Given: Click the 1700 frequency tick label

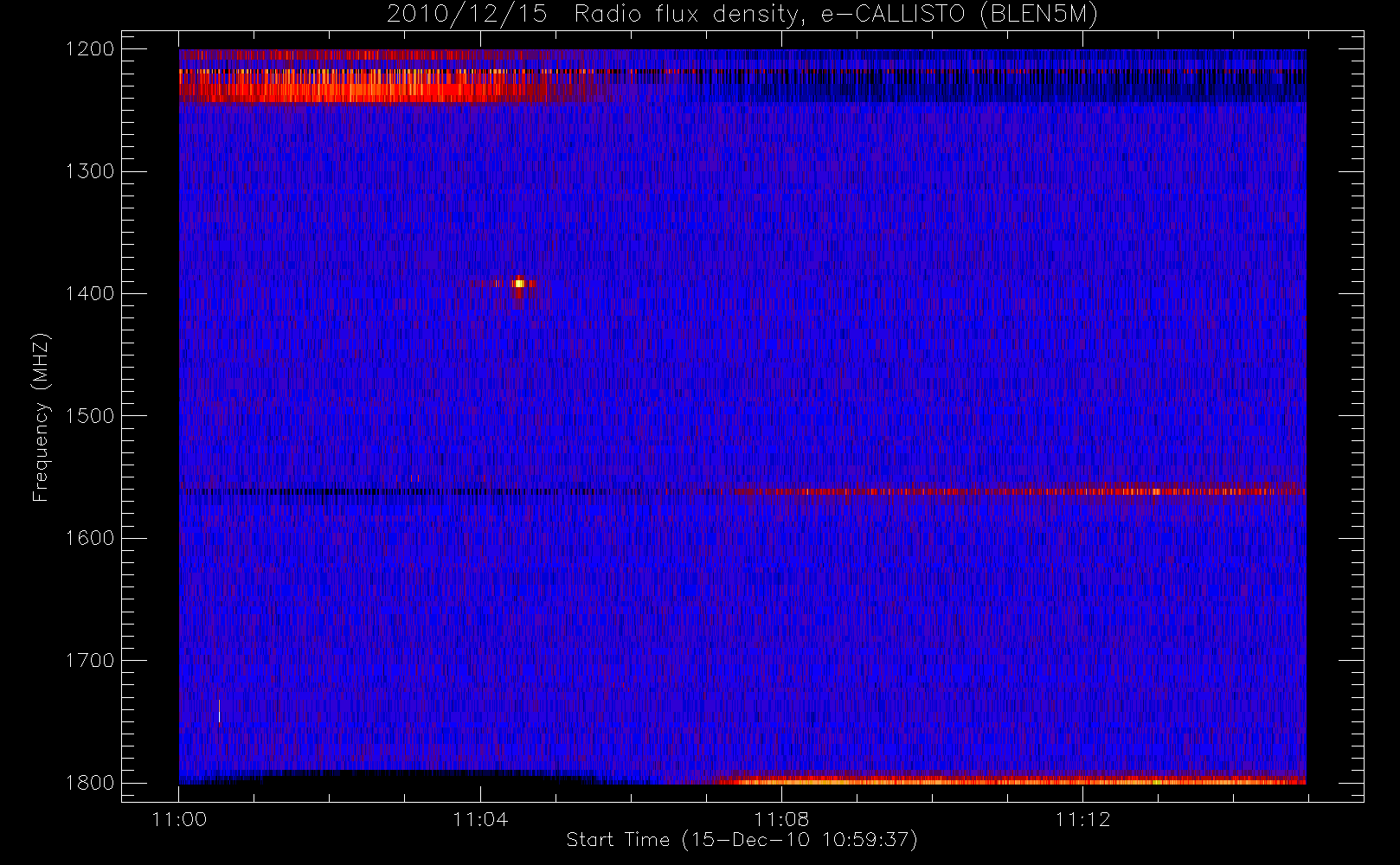Looking at the screenshot, I should (x=90, y=660).
